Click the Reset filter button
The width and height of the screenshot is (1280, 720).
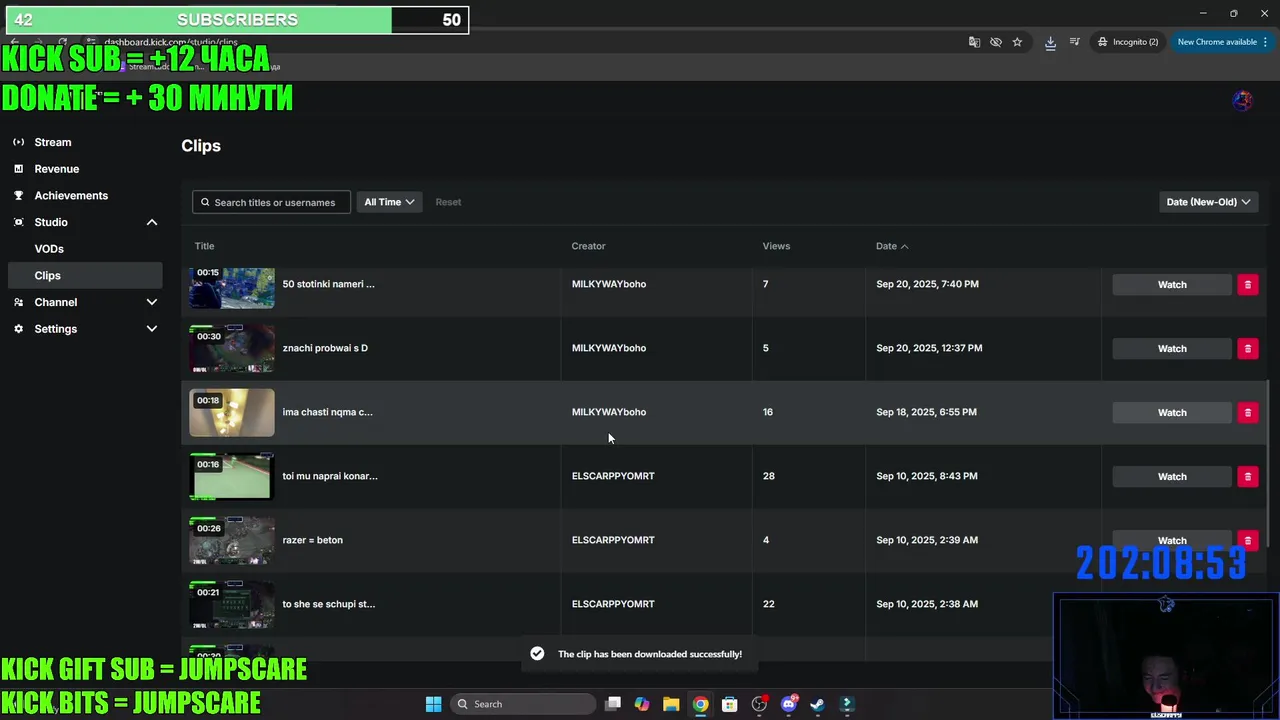pos(448,202)
